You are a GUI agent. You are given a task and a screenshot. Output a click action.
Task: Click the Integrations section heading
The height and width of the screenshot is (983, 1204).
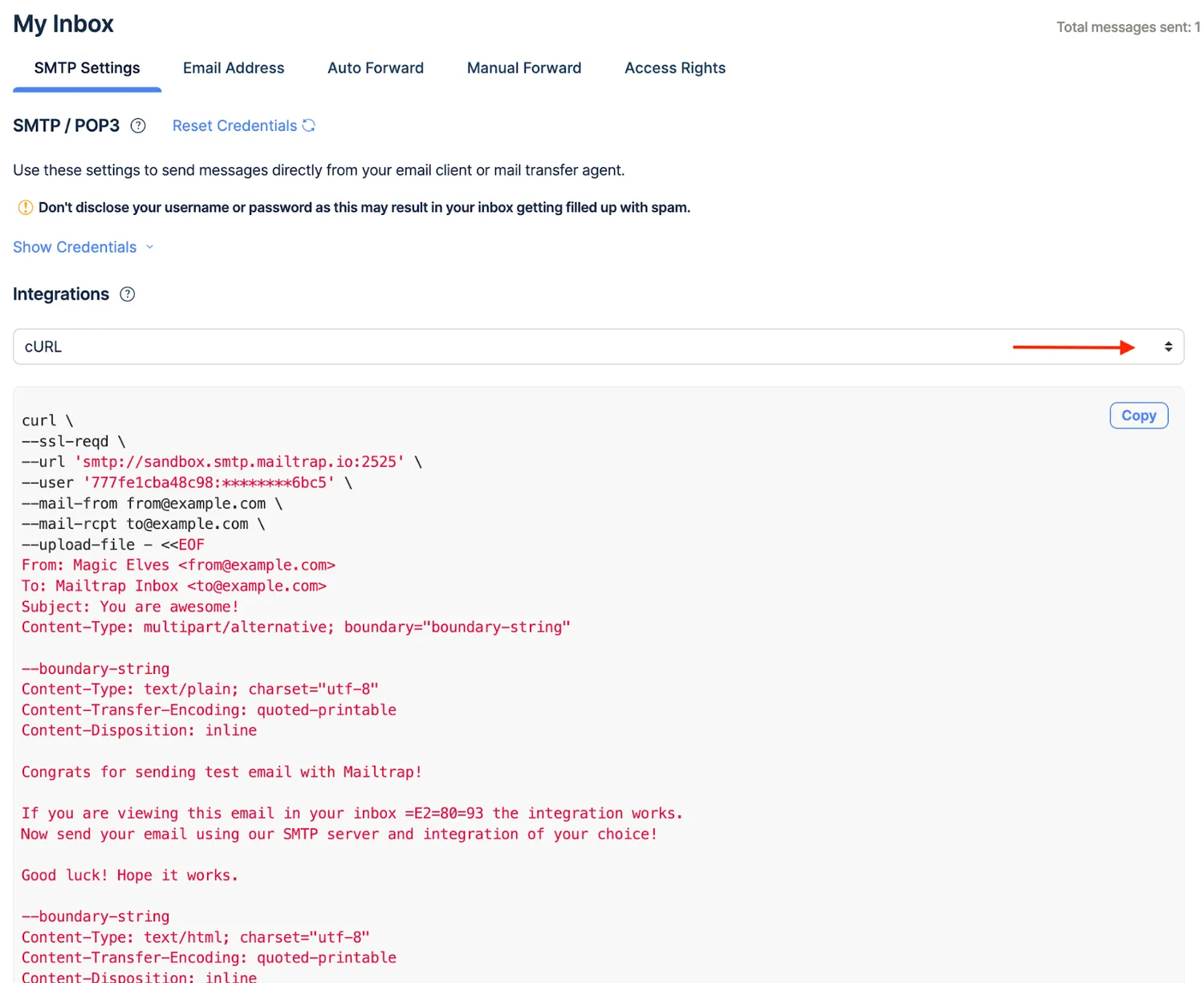tap(61, 294)
